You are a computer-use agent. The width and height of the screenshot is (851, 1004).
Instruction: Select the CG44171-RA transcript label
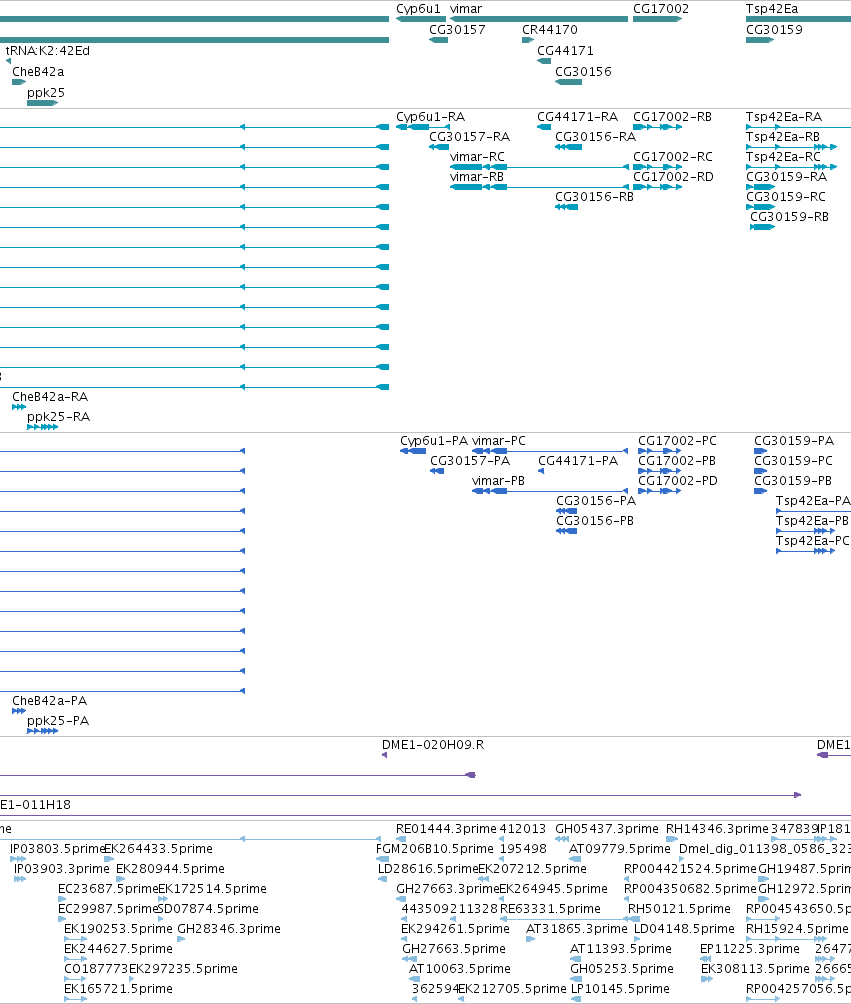(x=578, y=117)
